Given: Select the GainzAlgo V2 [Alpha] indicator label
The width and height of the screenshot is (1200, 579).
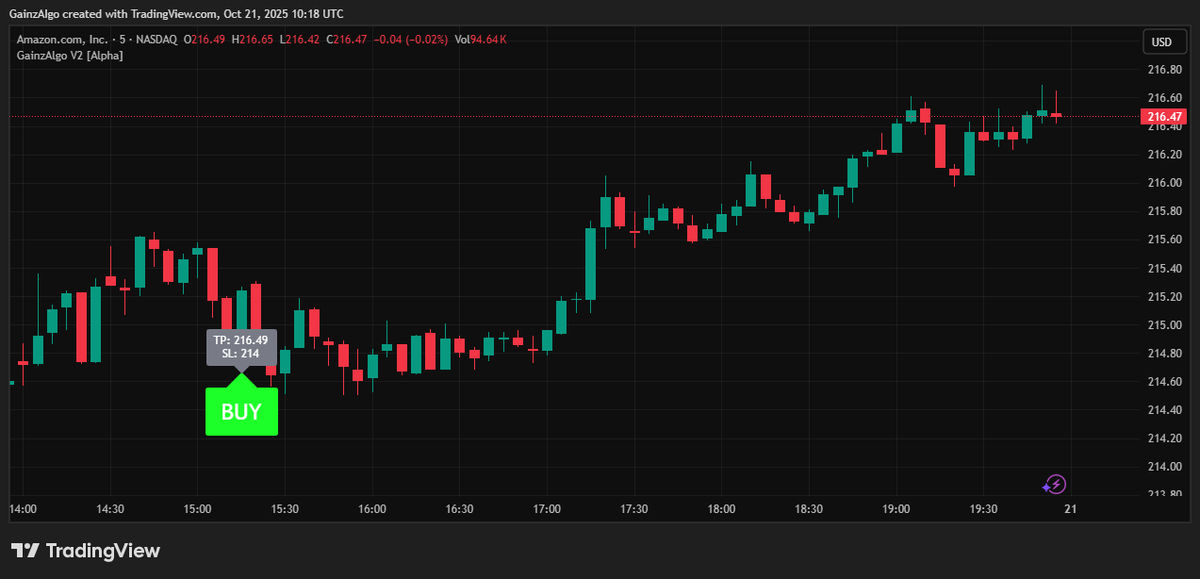Looking at the screenshot, I should pyautogui.click(x=68, y=55).
